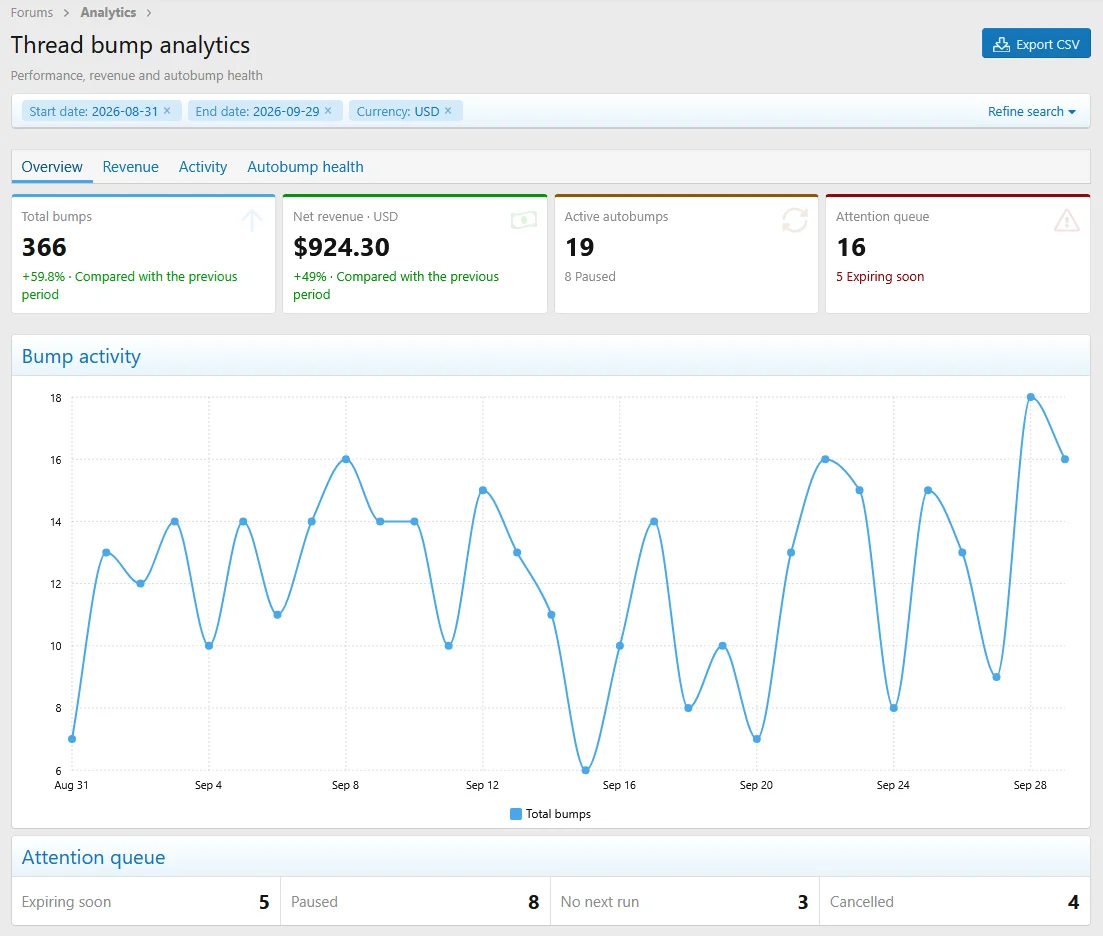This screenshot has height=936, width=1103.
Task: Click the lowest chart data point at 6
Action: (585, 770)
